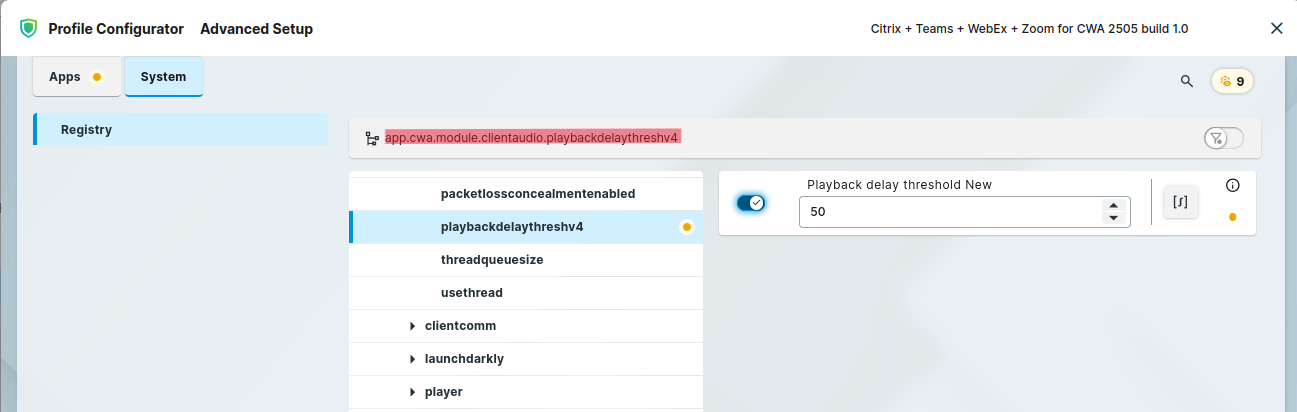
Task: Expand the clientcomm tree node
Action: pyautogui.click(x=413, y=326)
